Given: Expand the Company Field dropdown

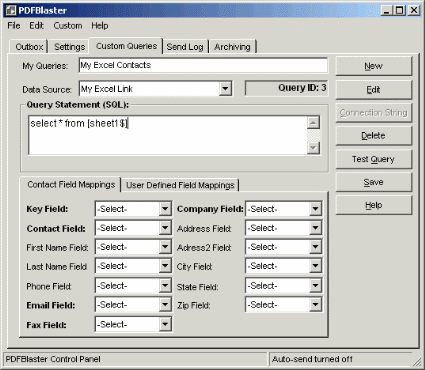Looking at the screenshot, I should tap(315, 209).
